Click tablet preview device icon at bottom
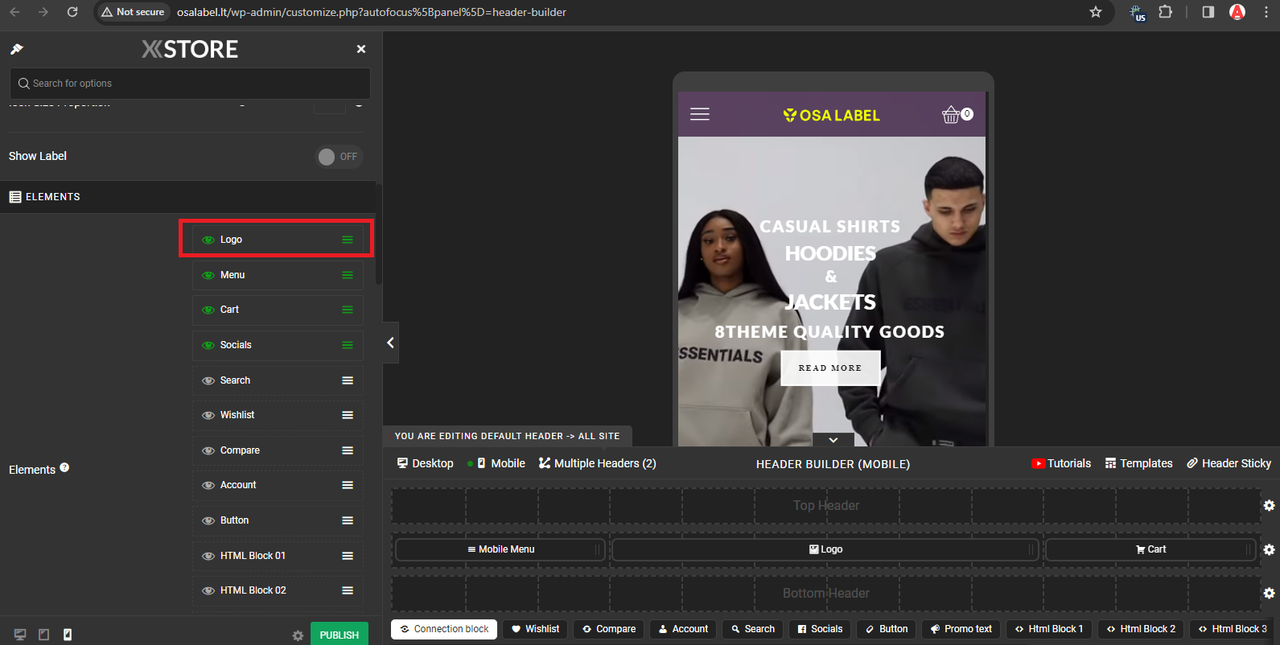The height and width of the screenshot is (645, 1280). pos(44,635)
